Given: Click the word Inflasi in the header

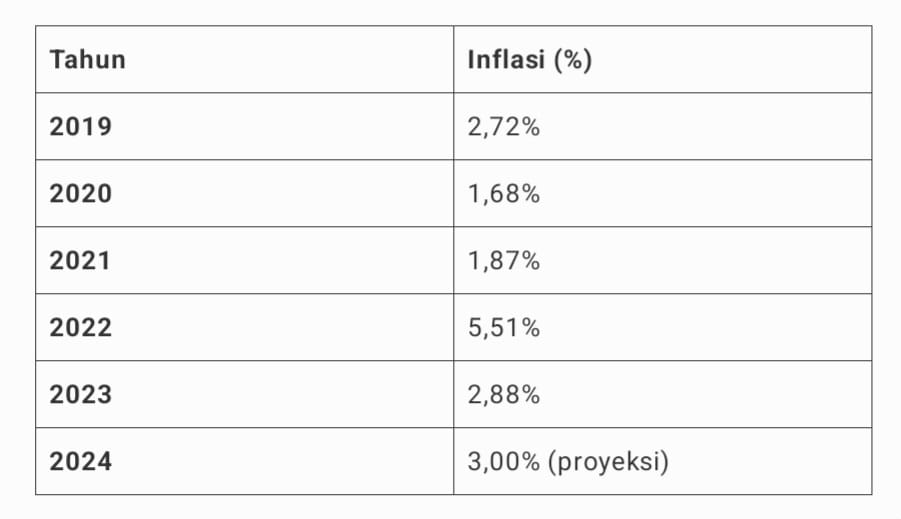Looking at the screenshot, I should point(506,60).
